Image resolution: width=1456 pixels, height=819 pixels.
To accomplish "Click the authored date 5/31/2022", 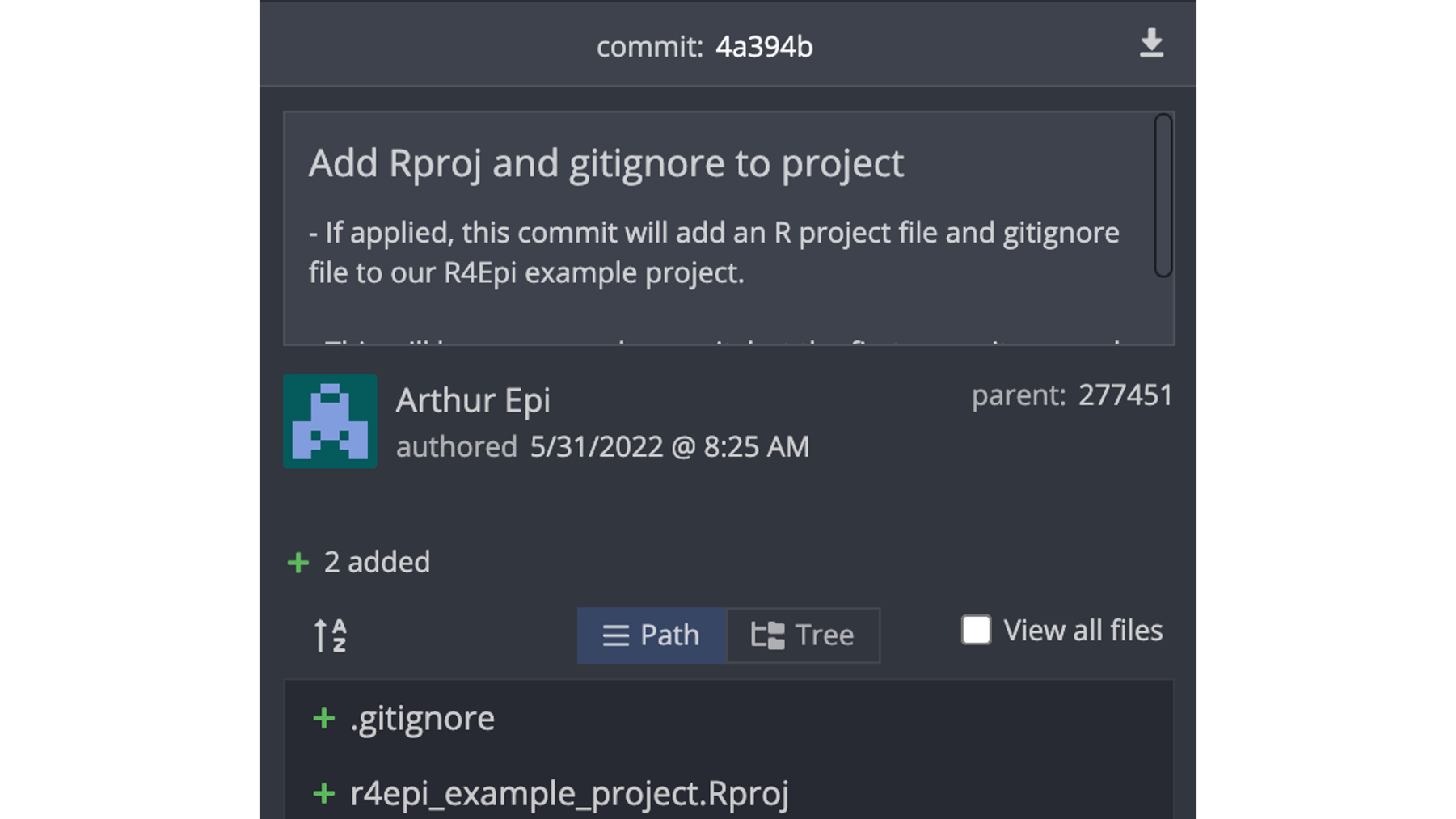I will 596,447.
